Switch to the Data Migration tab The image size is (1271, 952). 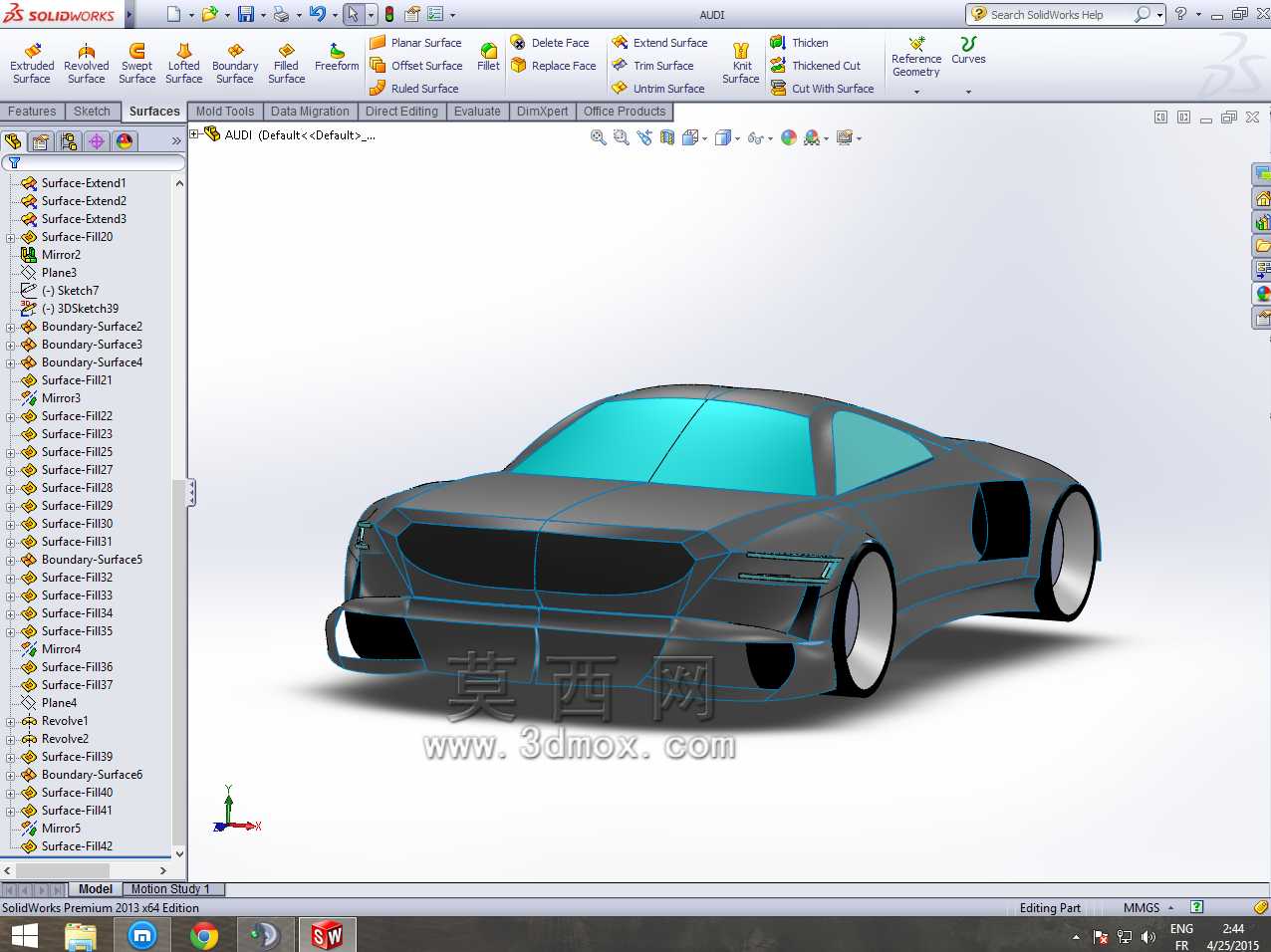[x=310, y=112]
